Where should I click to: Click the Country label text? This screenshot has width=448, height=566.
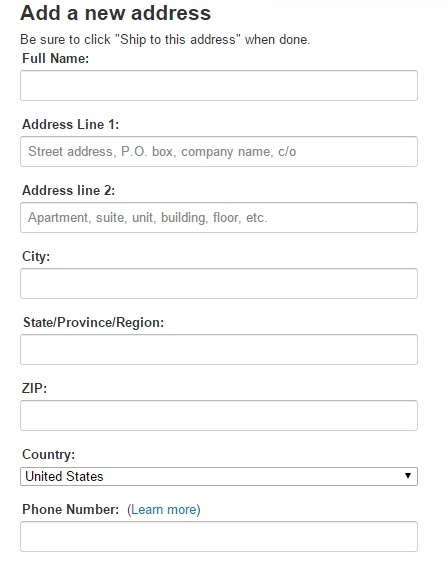point(49,454)
